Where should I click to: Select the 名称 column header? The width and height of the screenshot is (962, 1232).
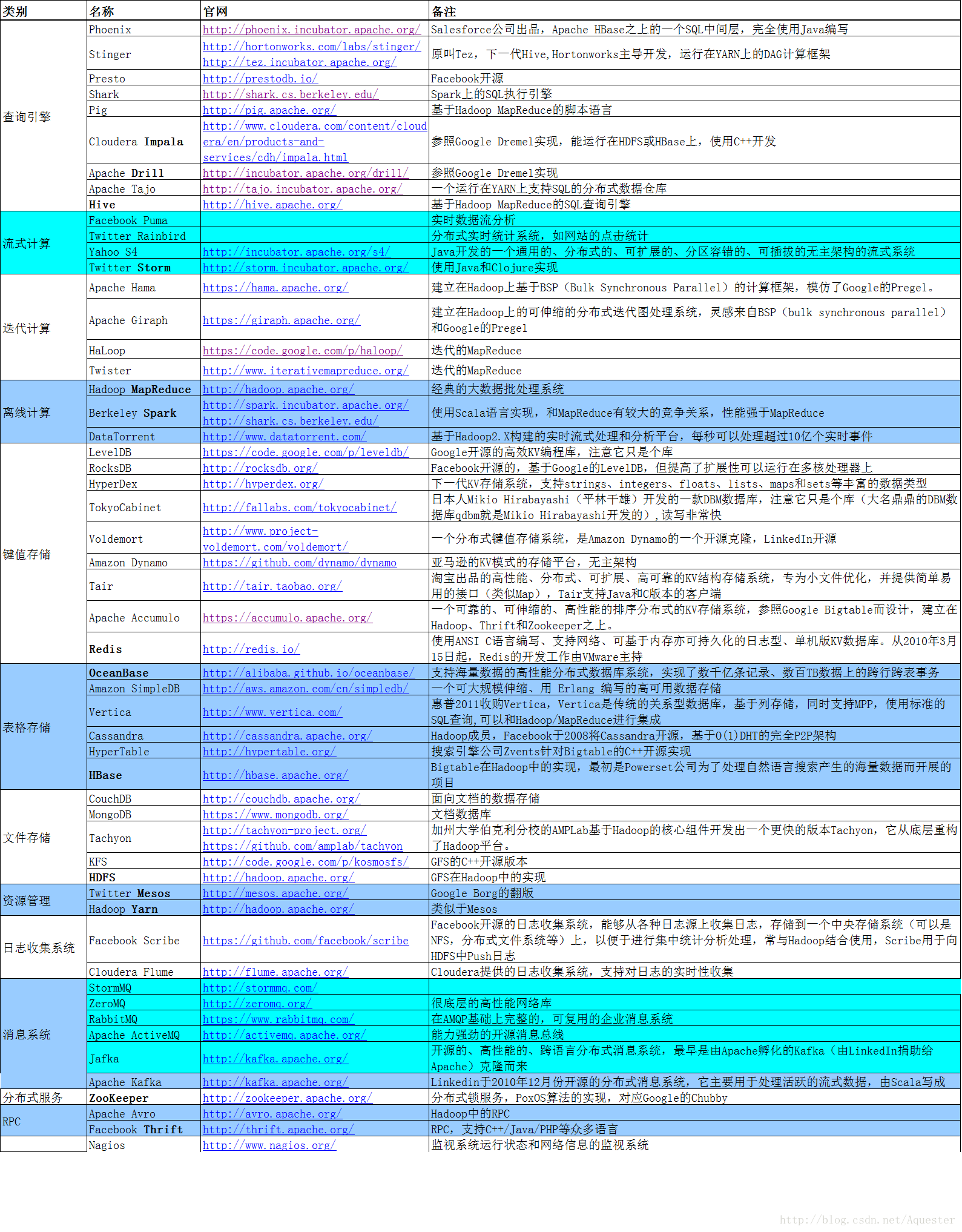coord(143,11)
